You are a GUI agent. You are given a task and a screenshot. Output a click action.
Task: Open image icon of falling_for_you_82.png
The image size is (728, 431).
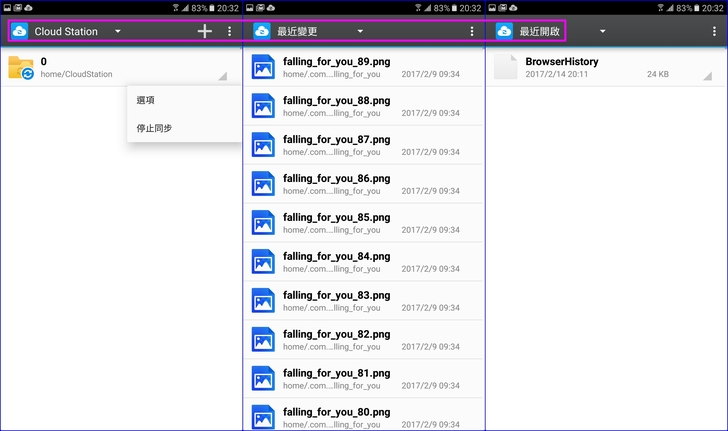click(x=263, y=340)
